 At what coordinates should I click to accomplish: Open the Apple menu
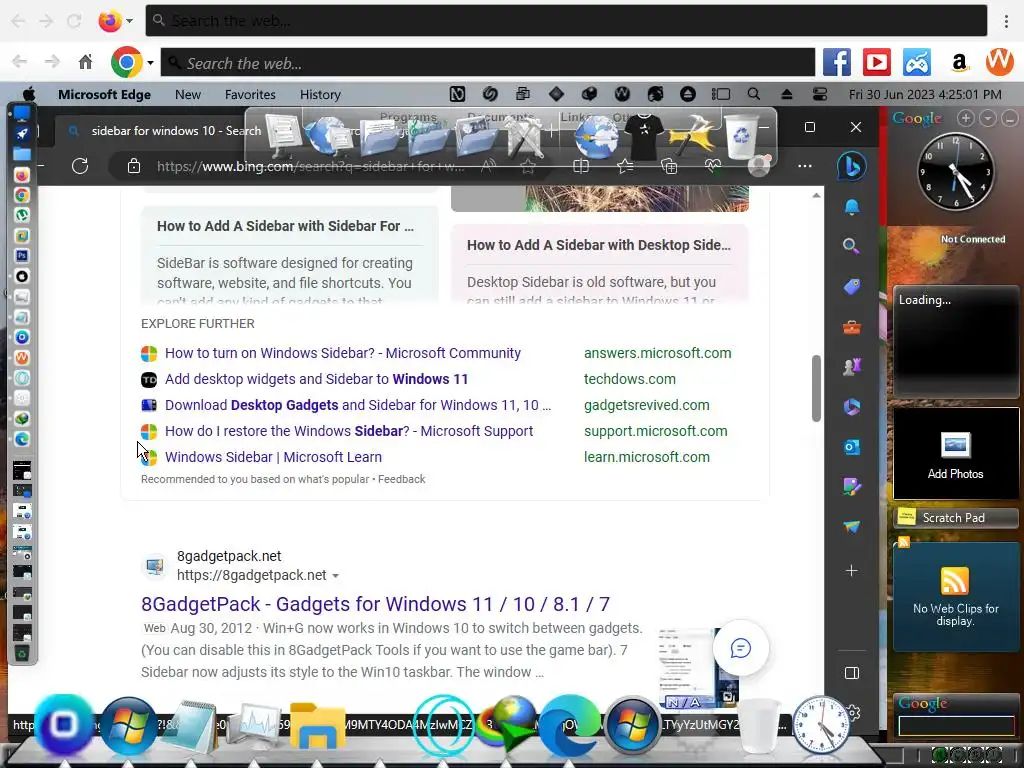click(x=29, y=94)
